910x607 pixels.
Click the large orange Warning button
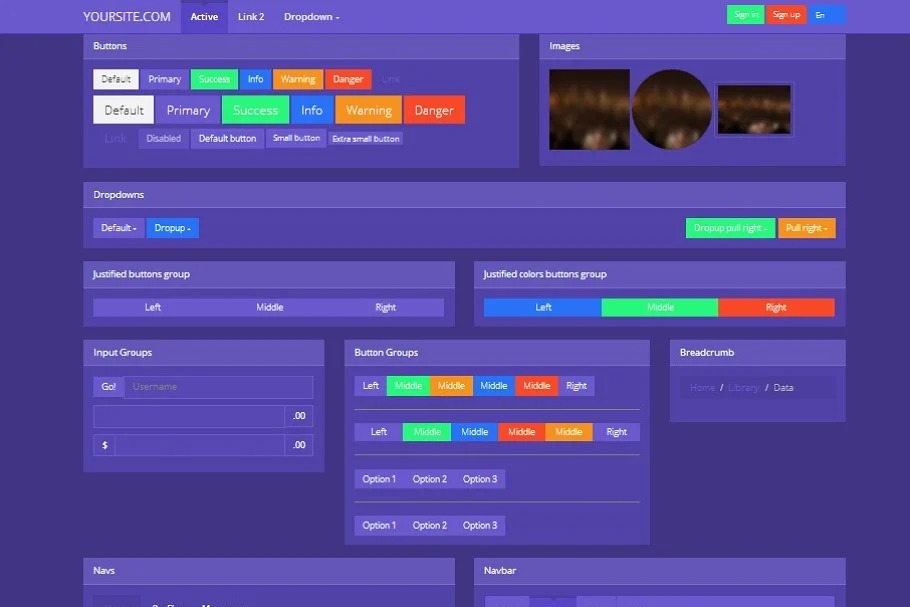click(368, 110)
